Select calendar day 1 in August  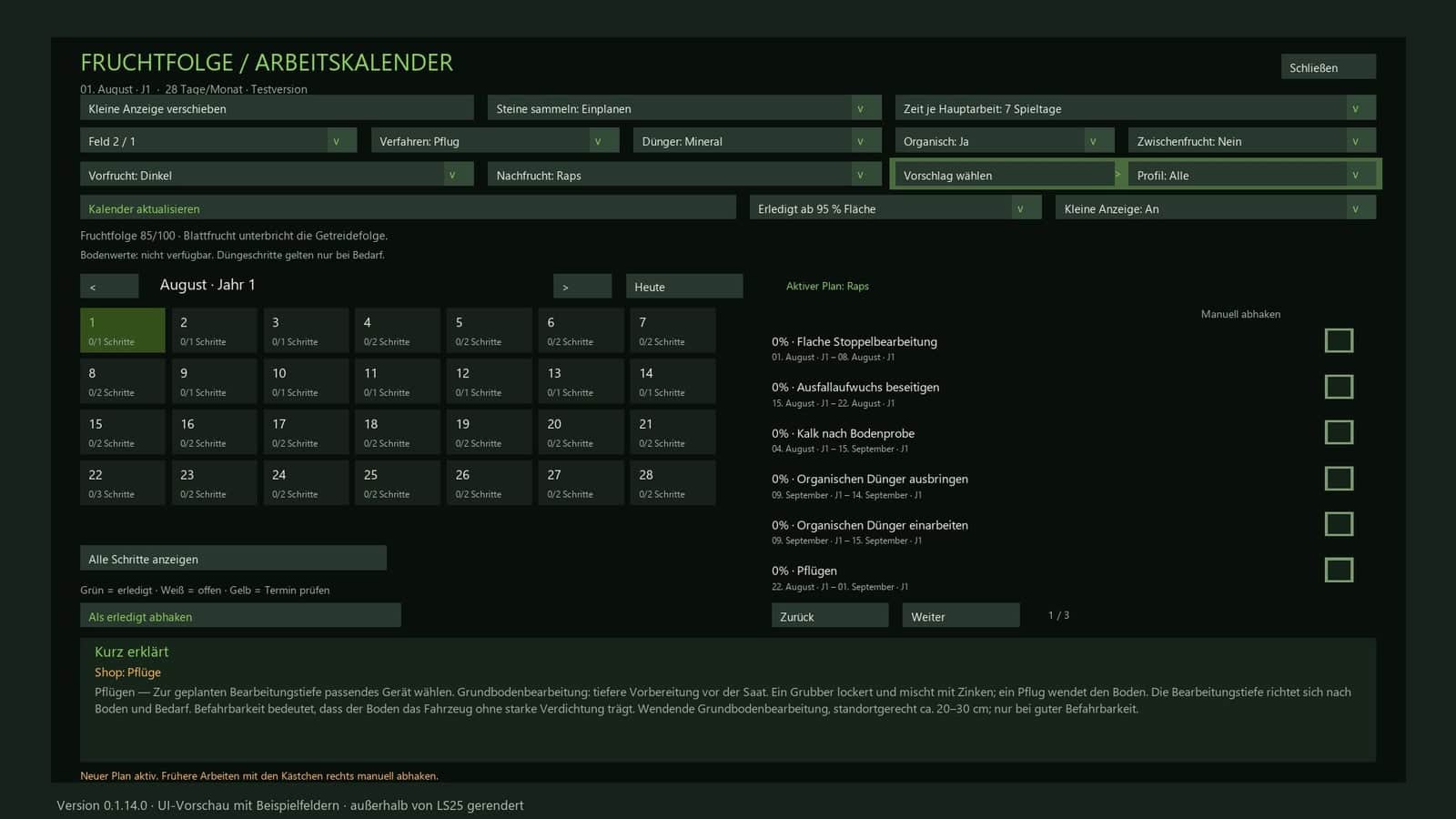click(123, 330)
